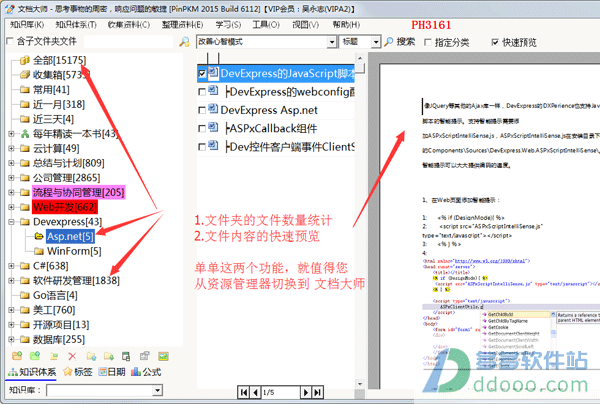Image resolution: width=600 pixels, height=404 pixels.
Task: Open the 知识体系(T) menu
Action: [x=76, y=24]
